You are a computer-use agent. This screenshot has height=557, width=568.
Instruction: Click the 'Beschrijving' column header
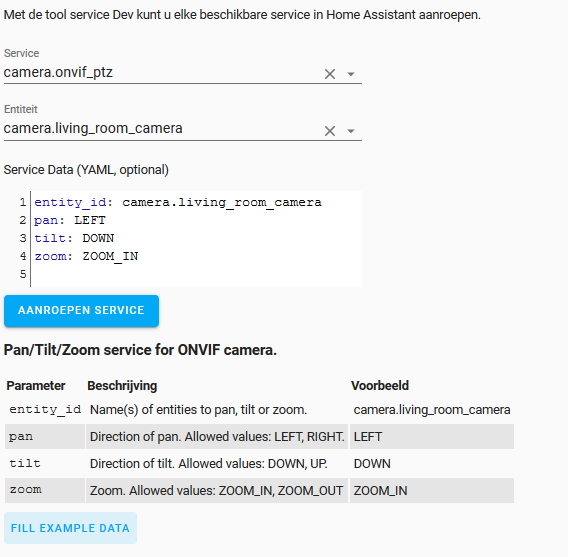(122, 386)
